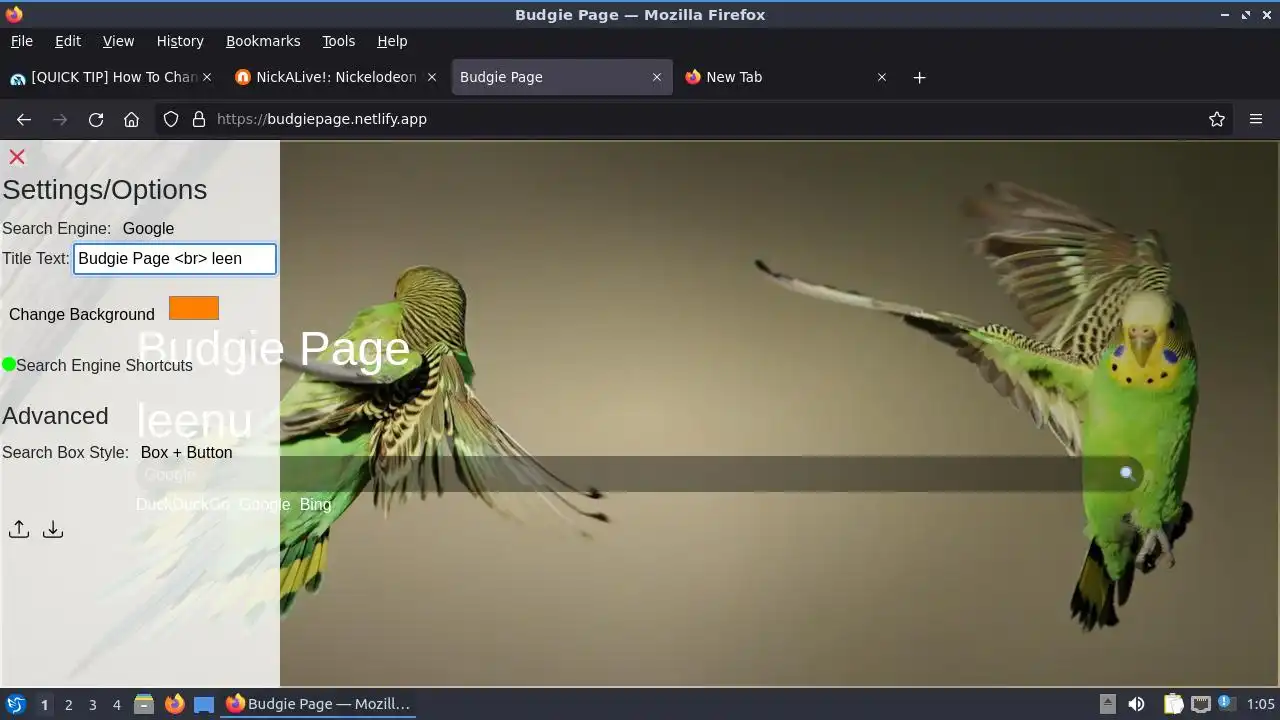Click the Google search shortcut link

pyautogui.click(x=264, y=504)
